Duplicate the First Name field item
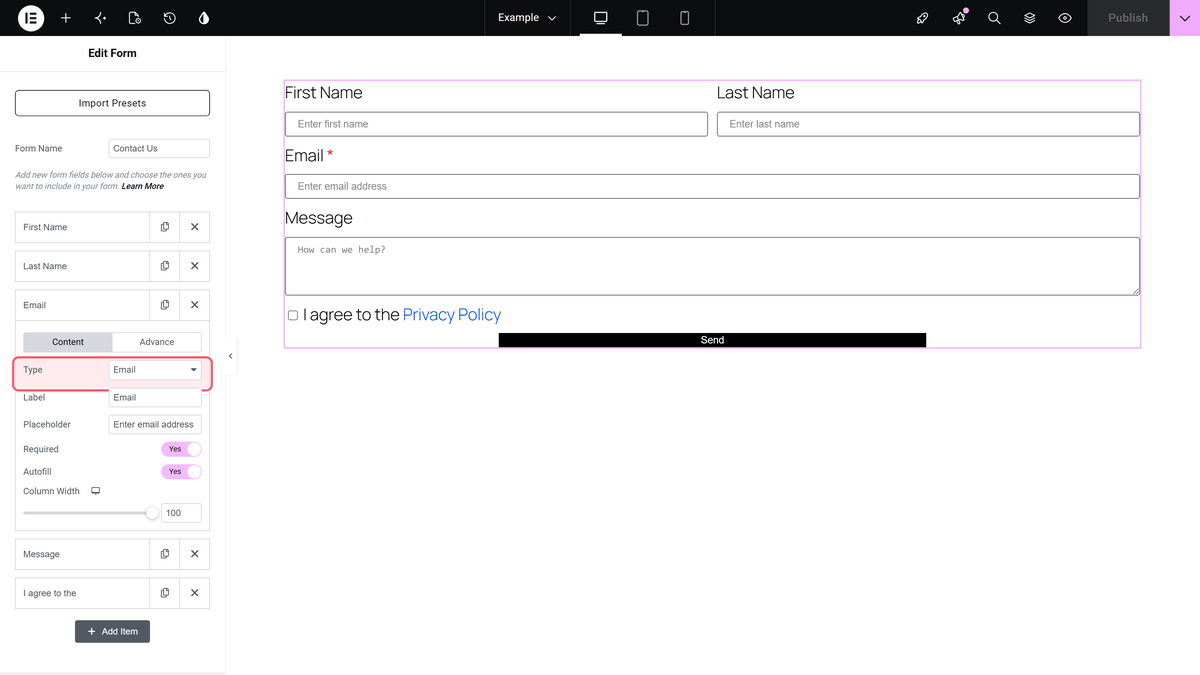This screenshot has height=675, width=1200. pos(165,227)
